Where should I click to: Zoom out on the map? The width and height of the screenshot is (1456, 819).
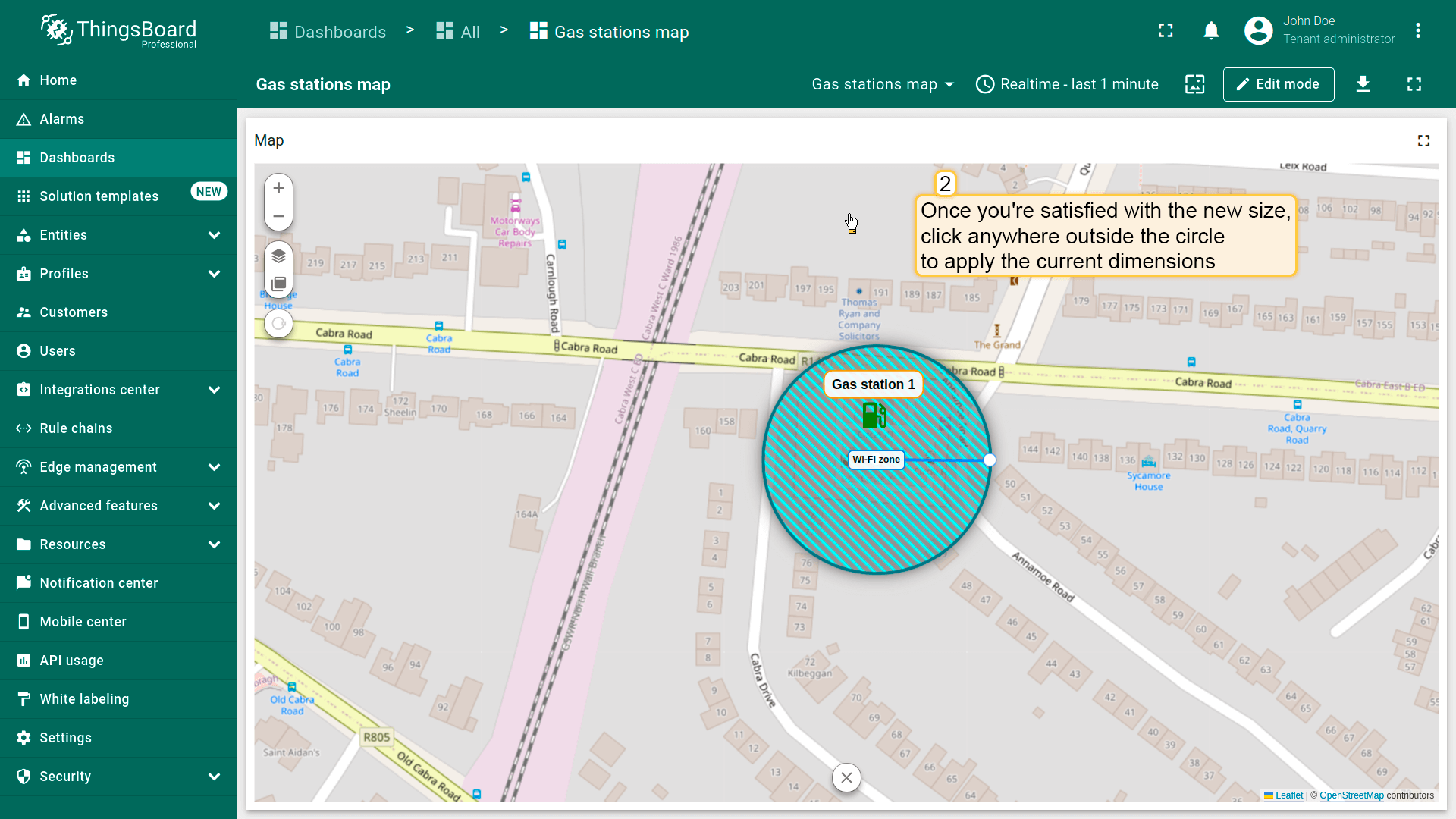click(278, 216)
